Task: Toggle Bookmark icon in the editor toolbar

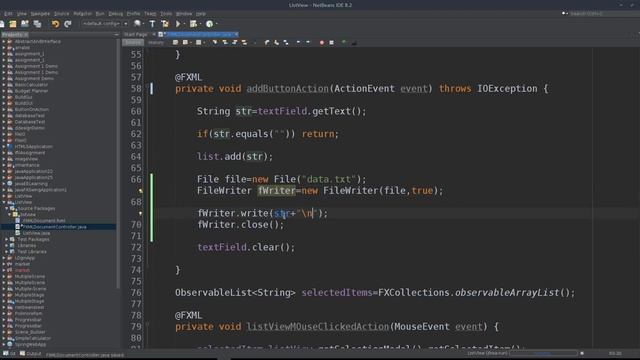Action: pos(286,42)
